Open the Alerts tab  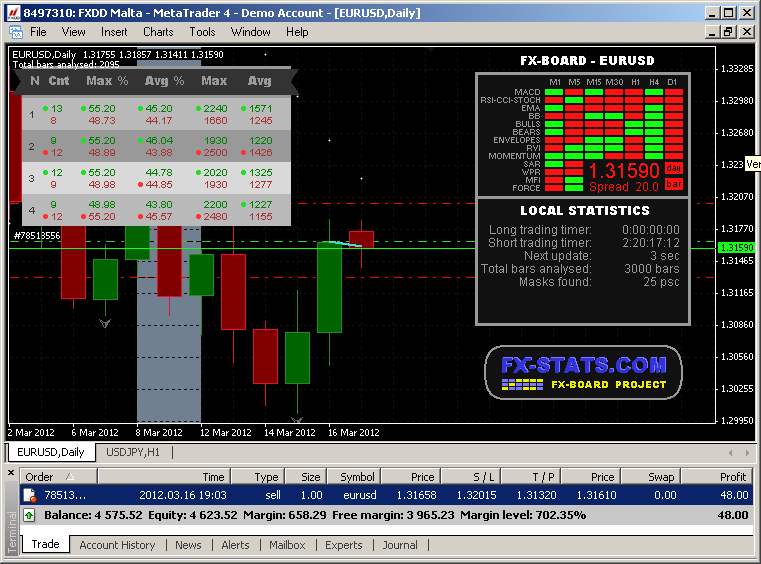235,545
